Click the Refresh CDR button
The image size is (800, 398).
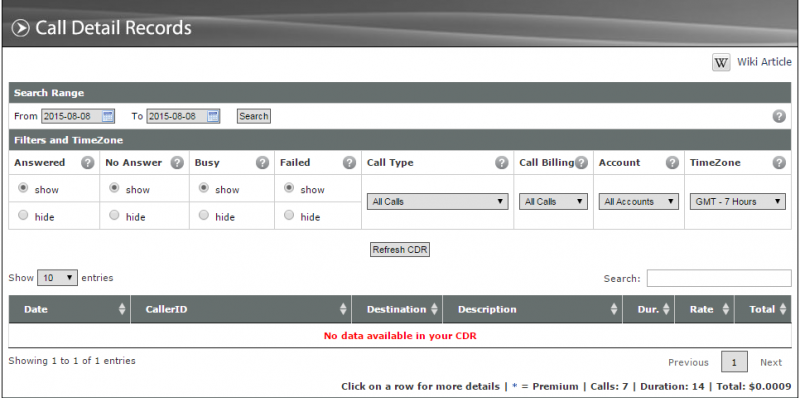pyautogui.click(x=400, y=250)
